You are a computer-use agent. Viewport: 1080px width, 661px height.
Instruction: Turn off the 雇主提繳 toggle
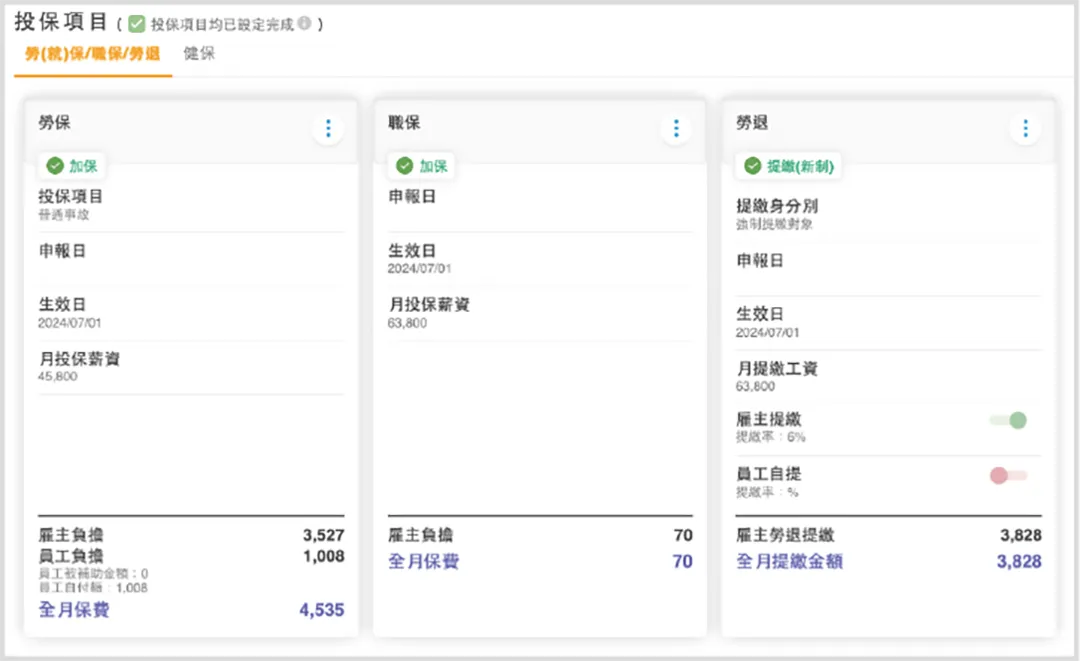(1008, 420)
